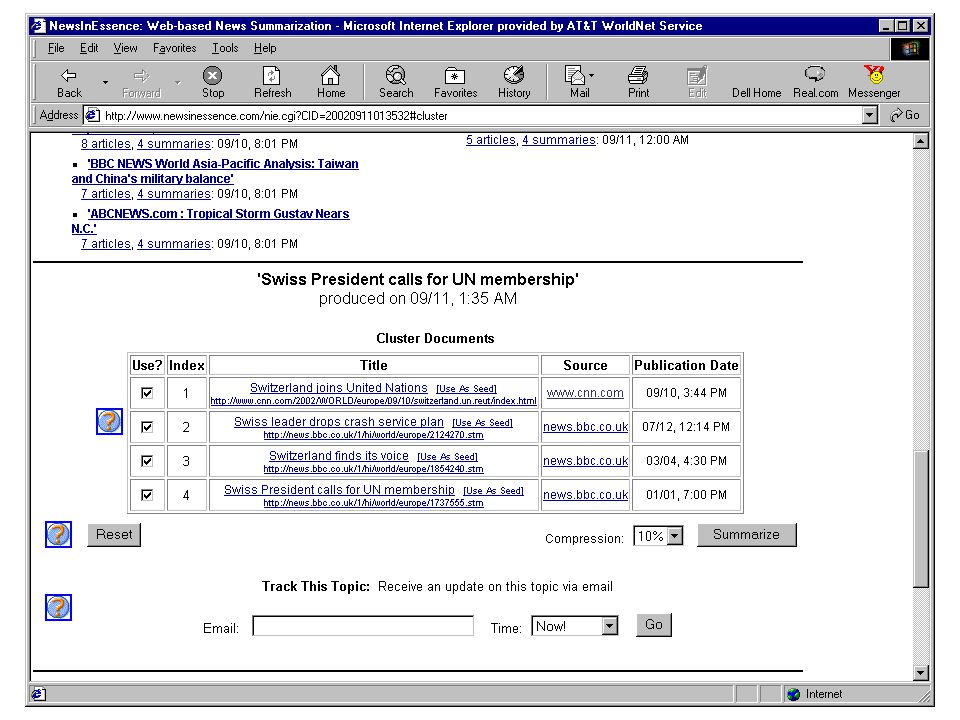960x720 pixels.
Task: Click the Address URL field
Action: click(x=481, y=115)
